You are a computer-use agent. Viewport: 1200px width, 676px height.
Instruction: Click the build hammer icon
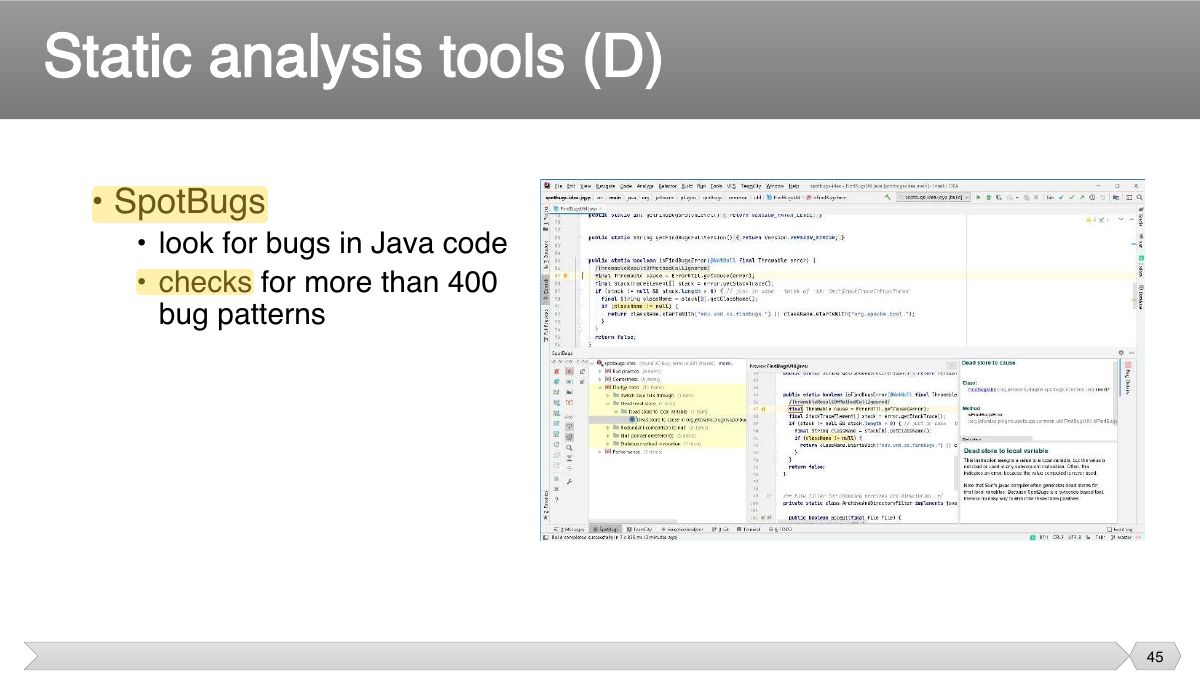[x=888, y=196]
